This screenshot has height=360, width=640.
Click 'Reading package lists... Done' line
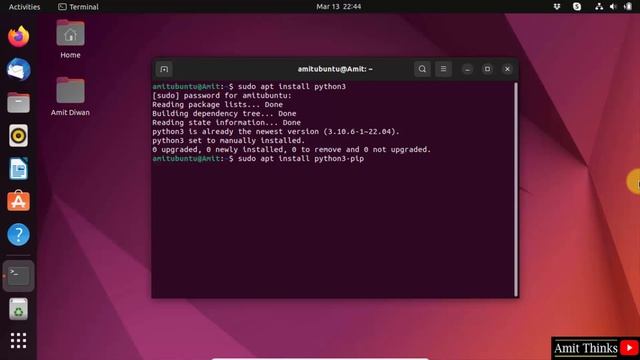click(218, 104)
